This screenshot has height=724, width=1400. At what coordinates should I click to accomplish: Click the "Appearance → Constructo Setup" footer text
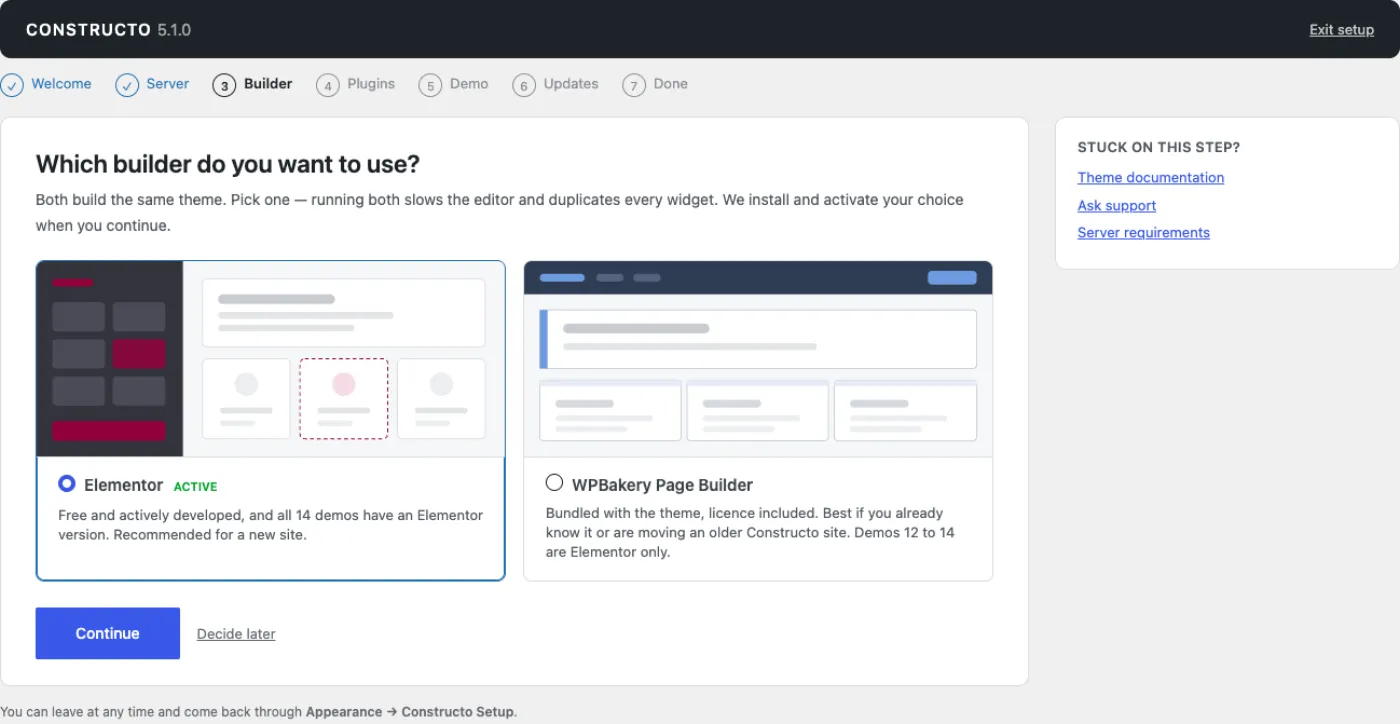tap(410, 712)
